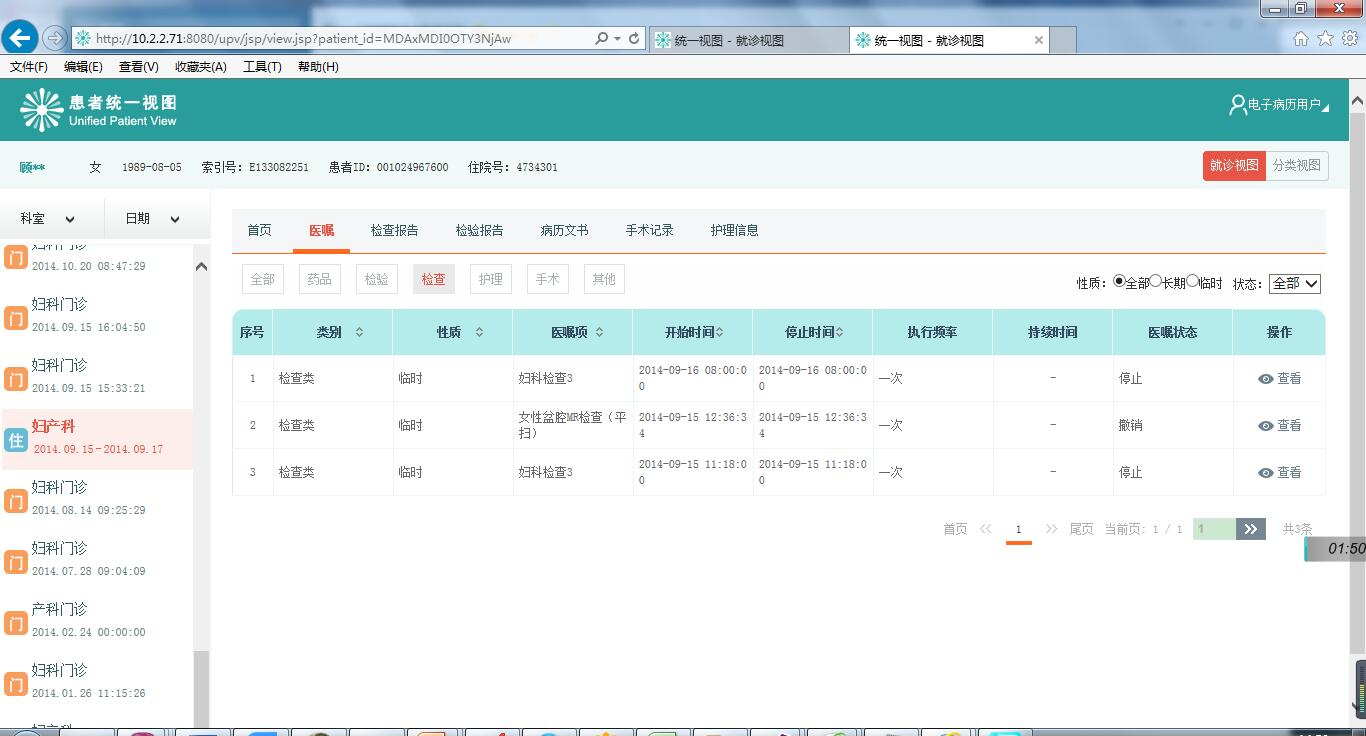Expand the 科室 department filter dropdown
Image resolution: width=1366 pixels, height=736 pixels.
click(46, 219)
